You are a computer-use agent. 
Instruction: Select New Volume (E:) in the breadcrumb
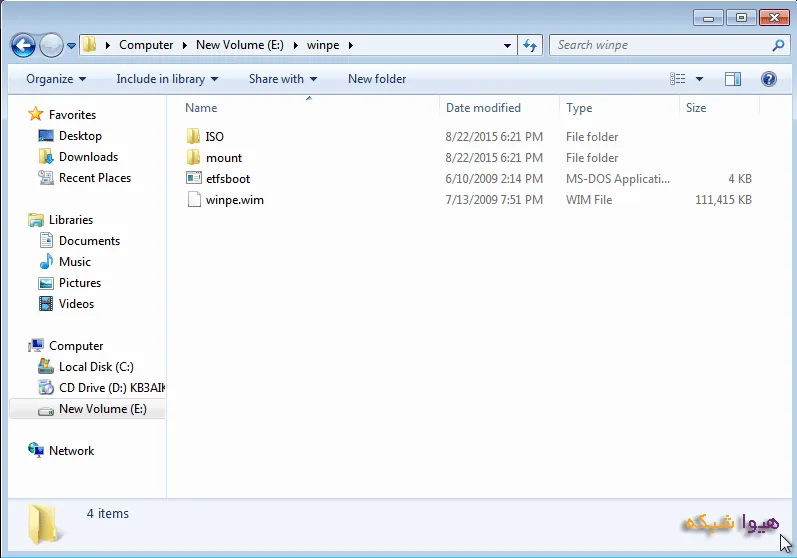[240, 45]
